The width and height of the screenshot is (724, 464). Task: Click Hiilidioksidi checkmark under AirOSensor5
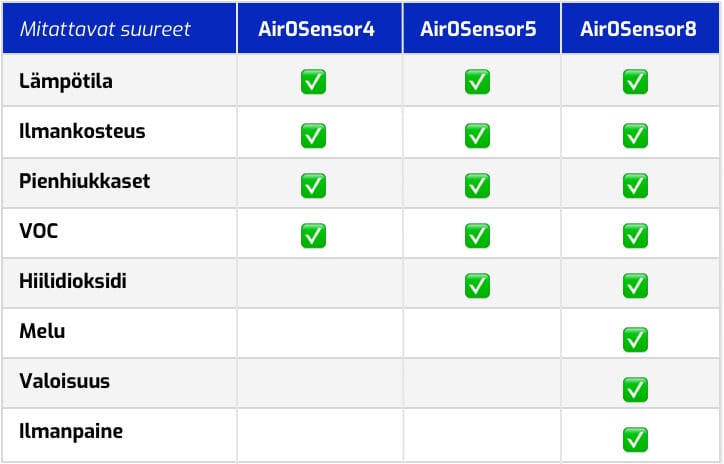click(478, 286)
